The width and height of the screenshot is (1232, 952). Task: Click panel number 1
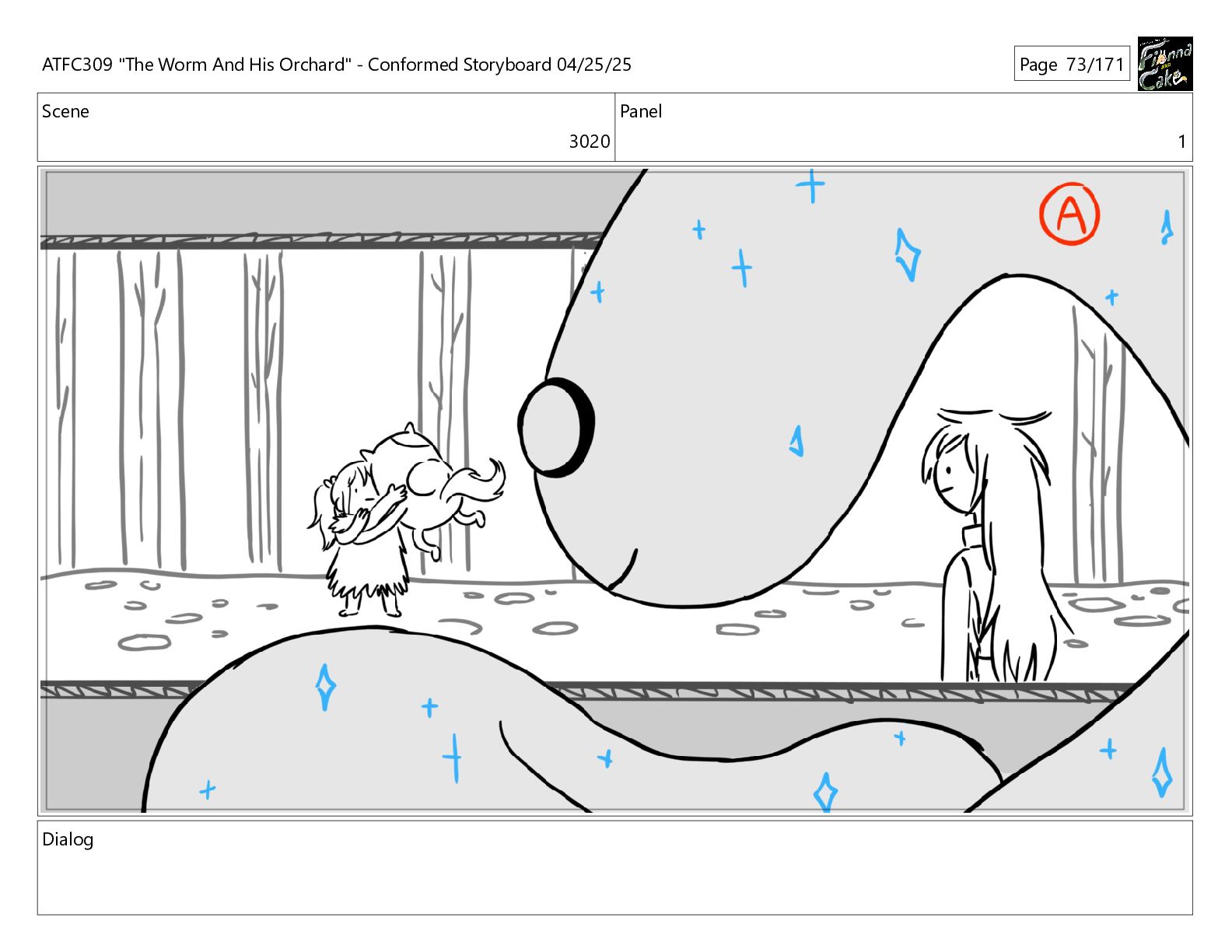(x=1182, y=142)
